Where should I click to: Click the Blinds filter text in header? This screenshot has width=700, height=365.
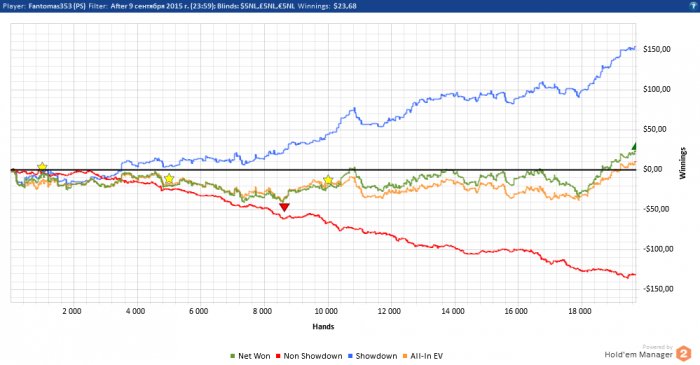pos(256,6)
